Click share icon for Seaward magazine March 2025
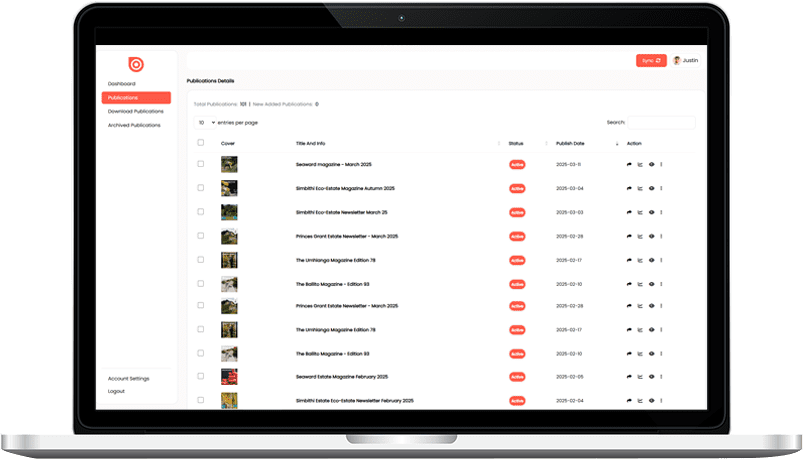This screenshot has height=459, width=803. pyautogui.click(x=630, y=164)
